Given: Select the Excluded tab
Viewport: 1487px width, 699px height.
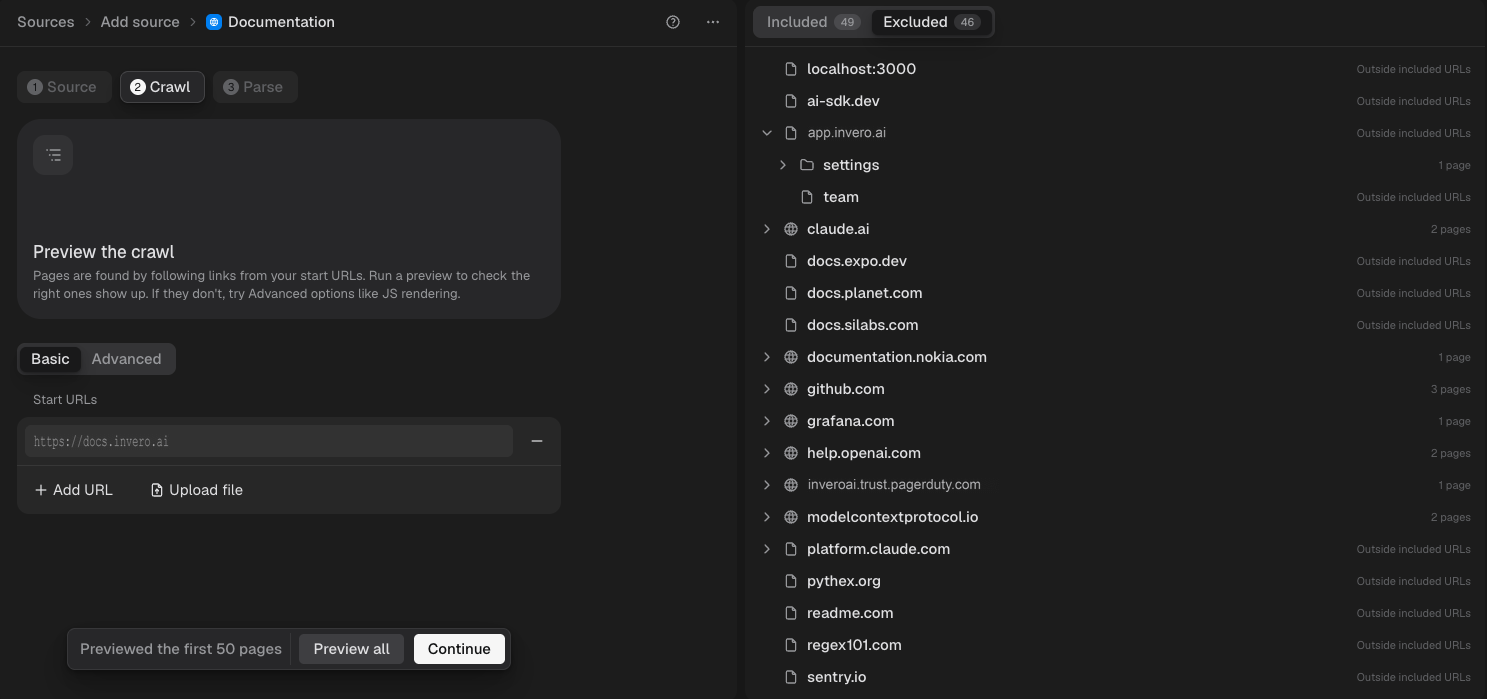Looking at the screenshot, I should [x=931, y=22].
